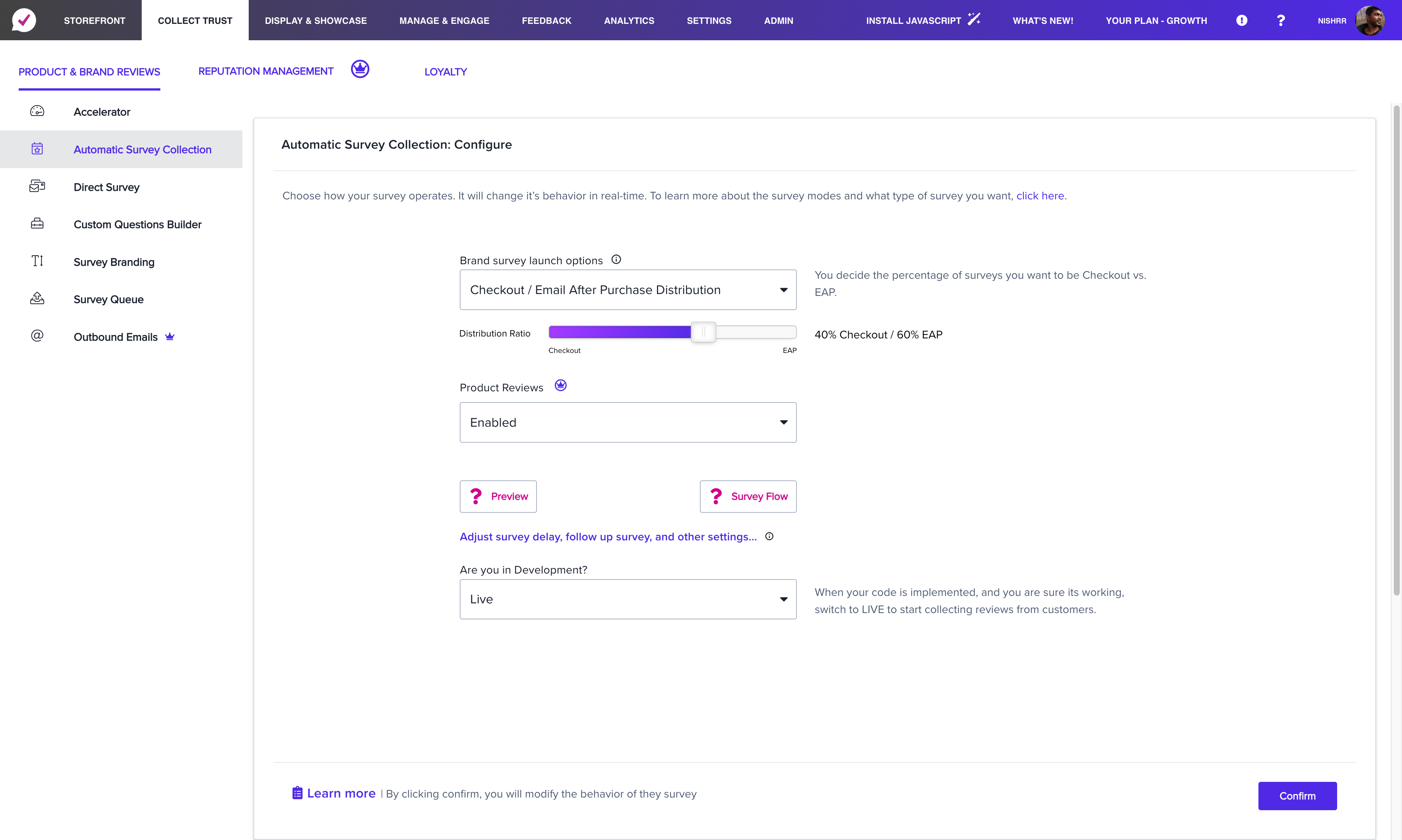Image resolution: width=1402 pixels, height=840 pixels.
Task: Open the alert exclamation icon in header
Action: click(x=1241, y=20)
